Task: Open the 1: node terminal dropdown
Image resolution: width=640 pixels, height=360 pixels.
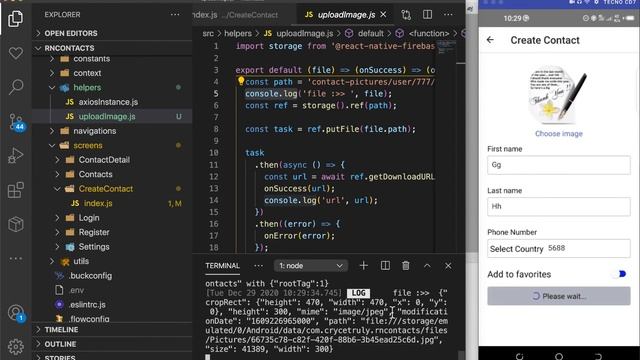Action: pos(311,266)
